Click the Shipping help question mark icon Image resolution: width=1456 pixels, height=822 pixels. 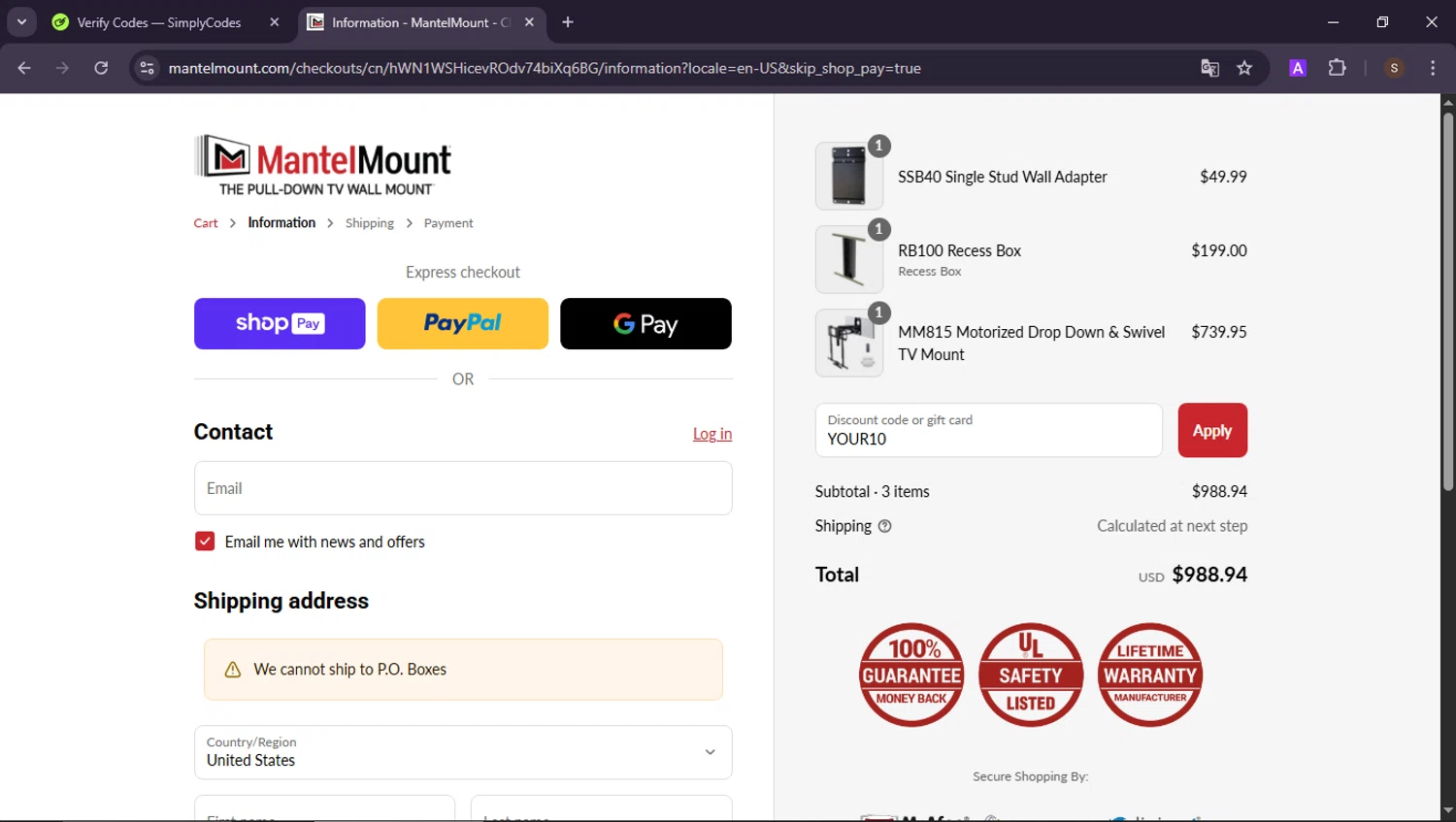(884, 526)
